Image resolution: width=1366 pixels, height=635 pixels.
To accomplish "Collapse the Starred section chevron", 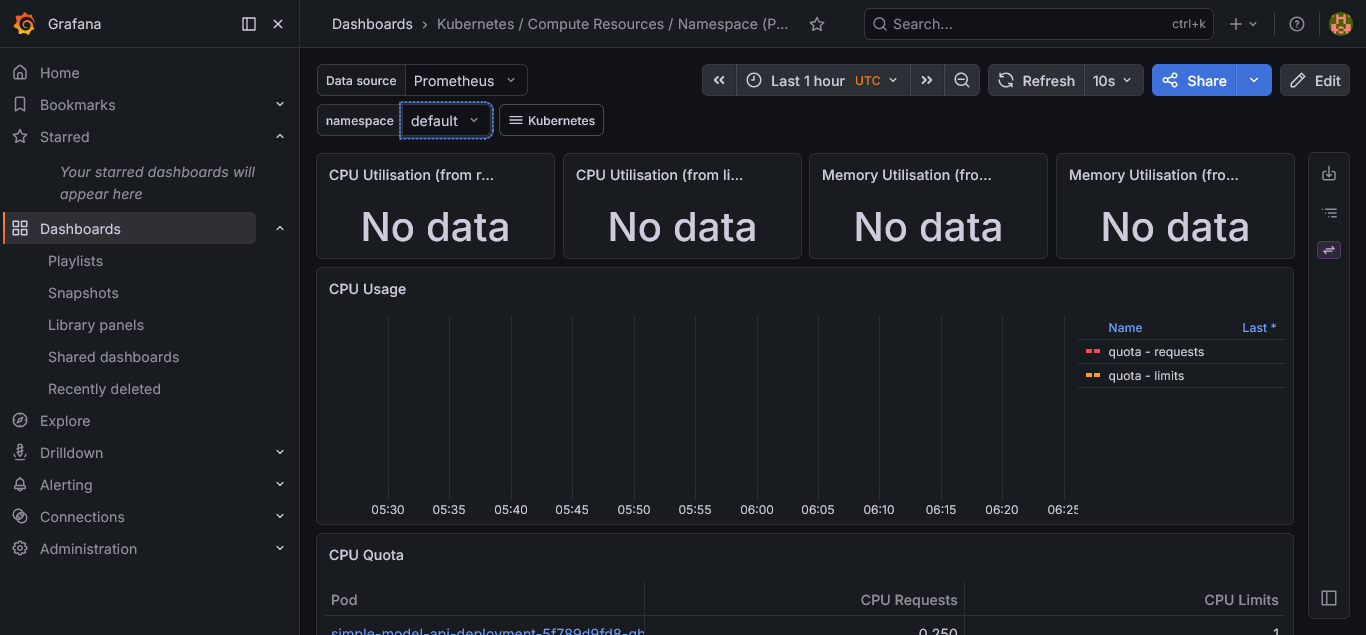I will coord(280,137).
